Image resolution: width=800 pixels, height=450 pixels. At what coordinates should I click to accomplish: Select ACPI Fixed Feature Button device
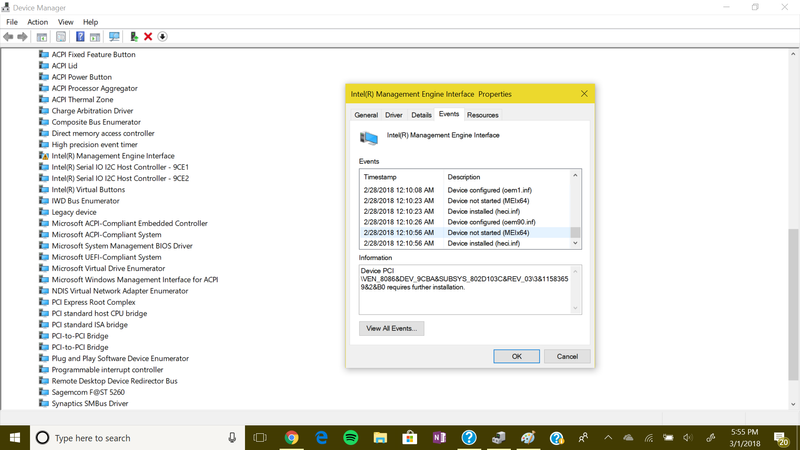click(x=93, y=55)
